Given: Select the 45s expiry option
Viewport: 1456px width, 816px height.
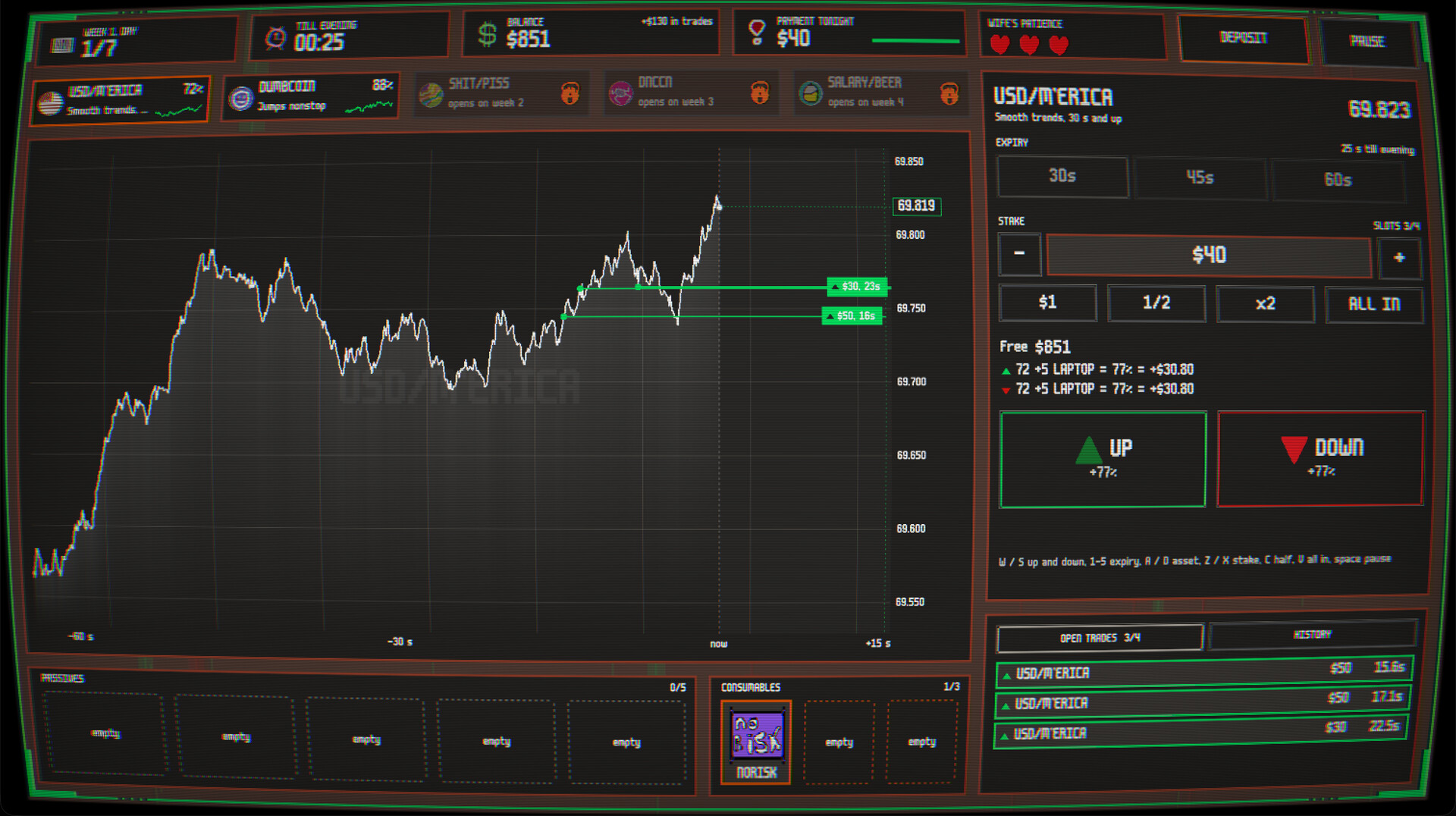Looking at the screenshot, I should 1200,178.
